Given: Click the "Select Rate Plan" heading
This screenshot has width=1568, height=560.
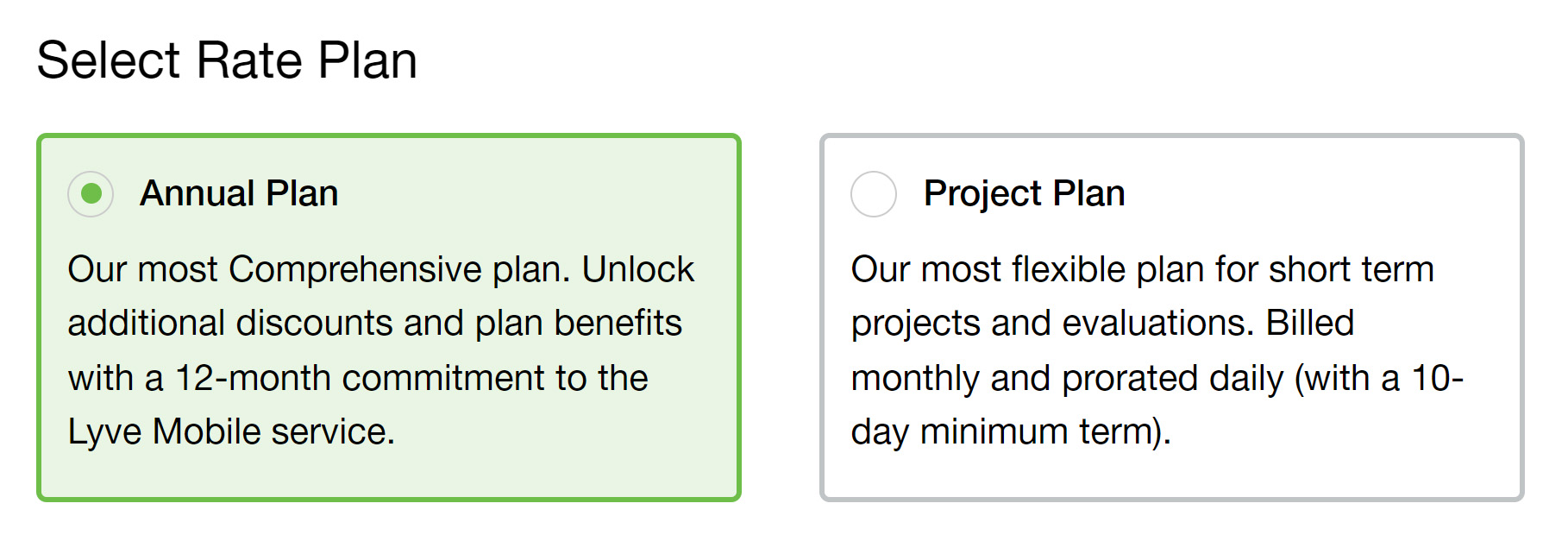Looking at the screenshot, I should [227, 60].
